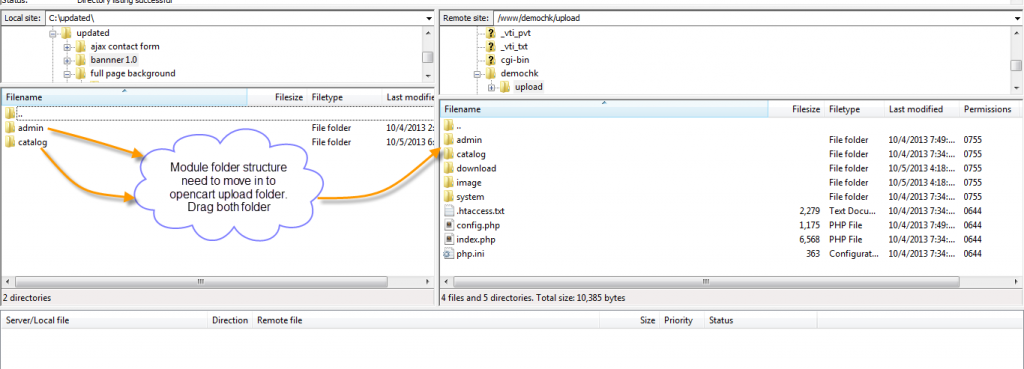Sort remote list by Filetype header
The width and height of the screenshot is (1024, 369).
pyautogui.click(x=854, y=109)
